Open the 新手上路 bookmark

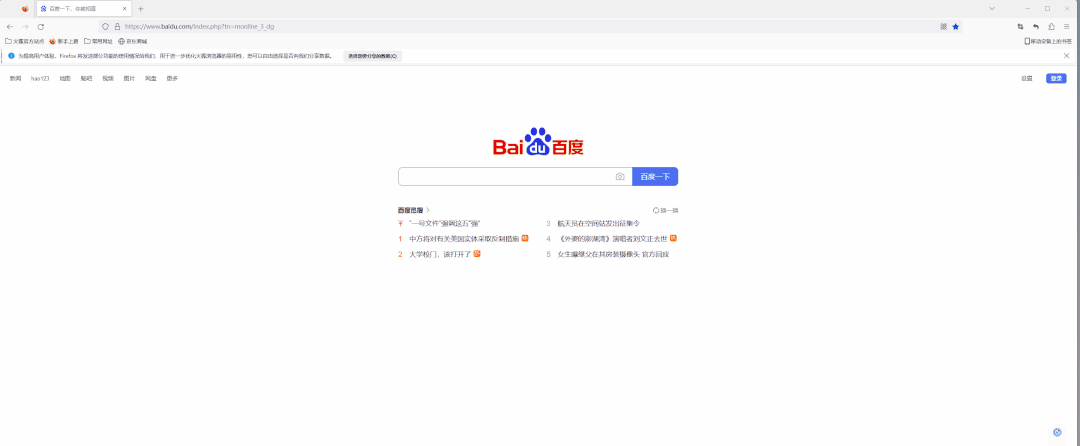coord(64,41)
